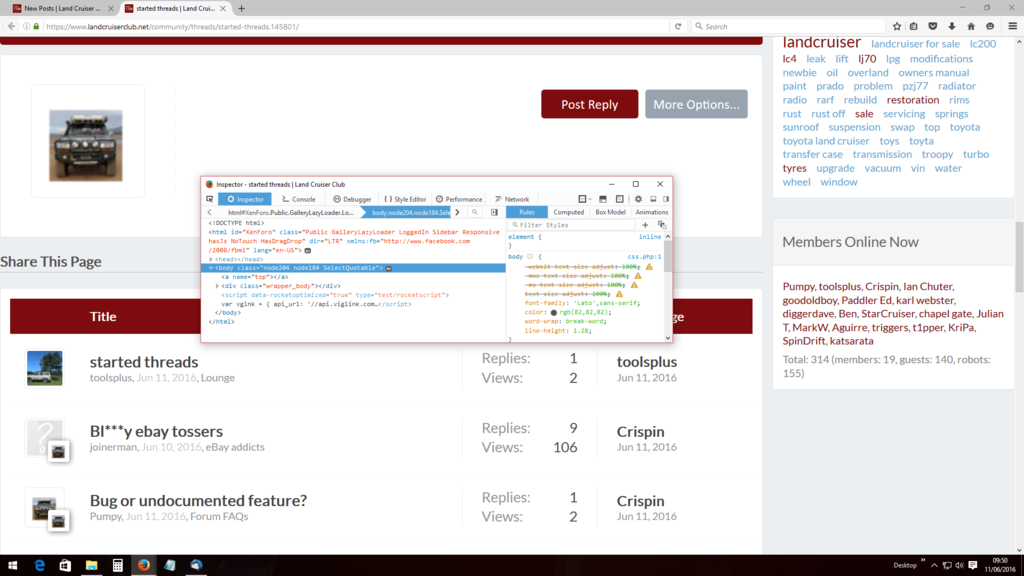This screenshot has width=1024, height=576.
Task: Open the Animations panel
Action: pyautogui.click(x=652, y=212)
